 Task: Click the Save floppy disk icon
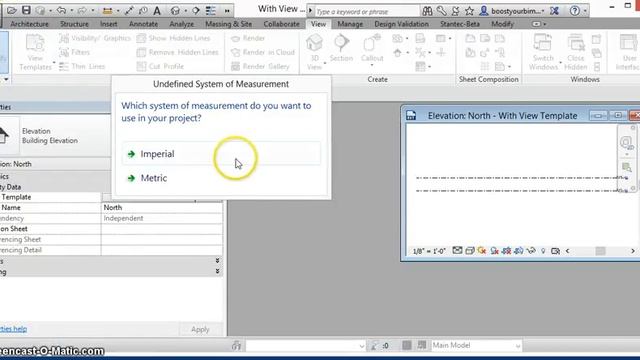tap(26, 10)
